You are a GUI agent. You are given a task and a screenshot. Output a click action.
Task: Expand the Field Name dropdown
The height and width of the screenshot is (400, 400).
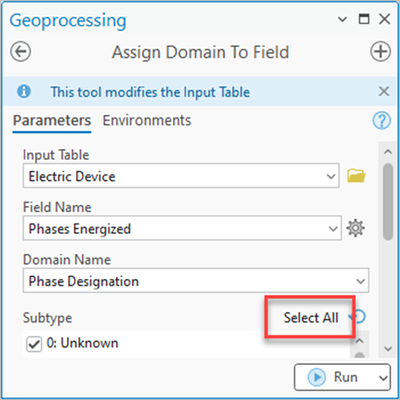pos(333,228)
